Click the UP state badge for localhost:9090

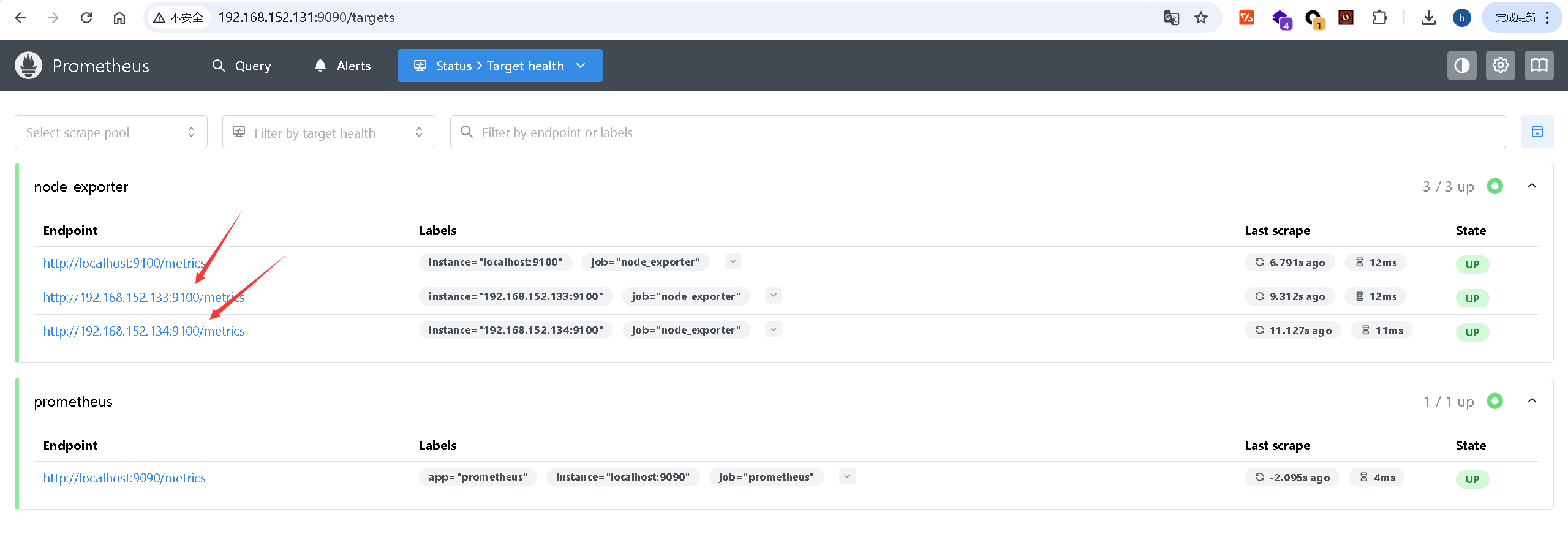point(1472,479)
